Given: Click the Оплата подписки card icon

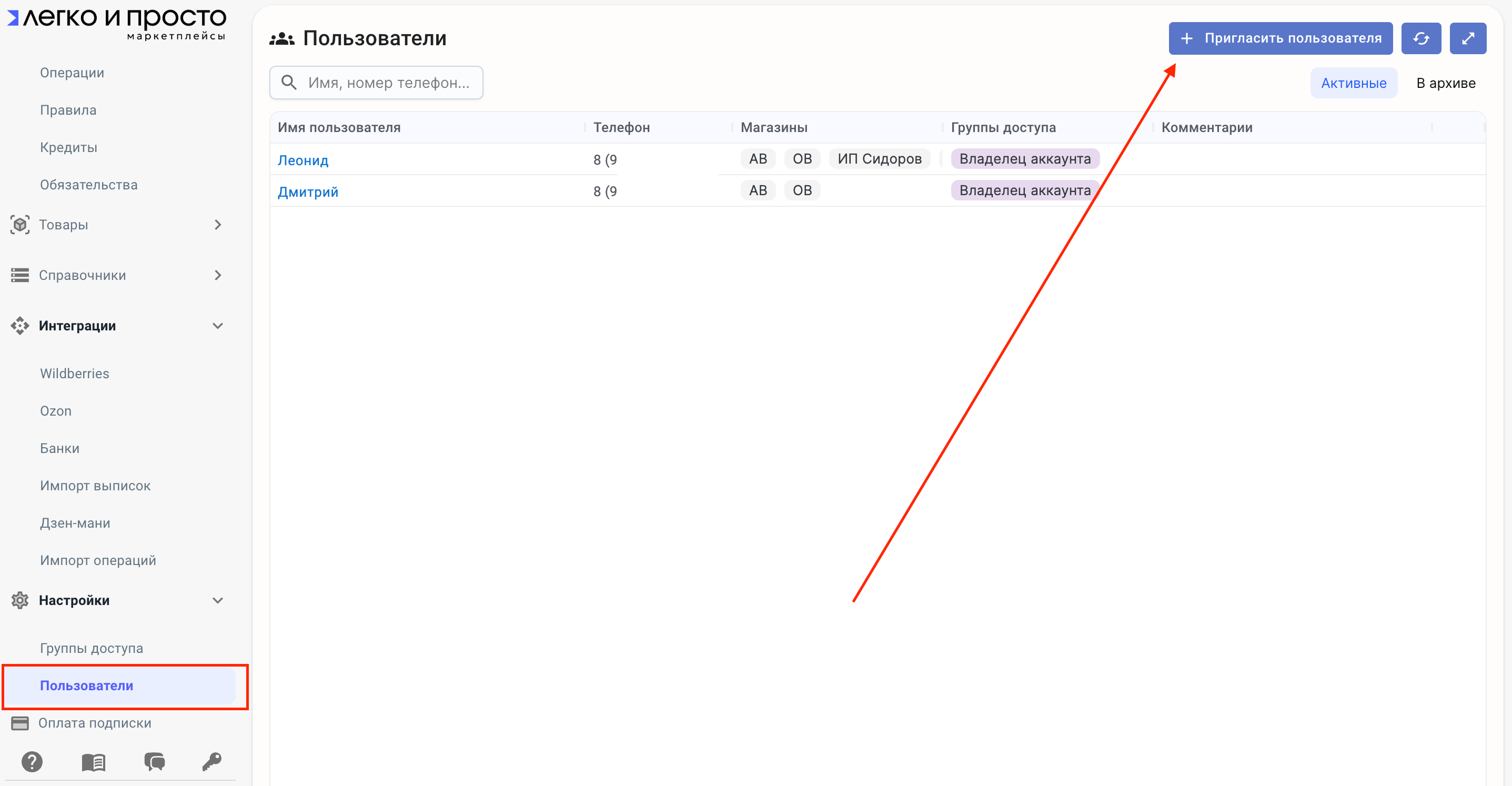Looking at the screenshot, I should coord(20,723).
